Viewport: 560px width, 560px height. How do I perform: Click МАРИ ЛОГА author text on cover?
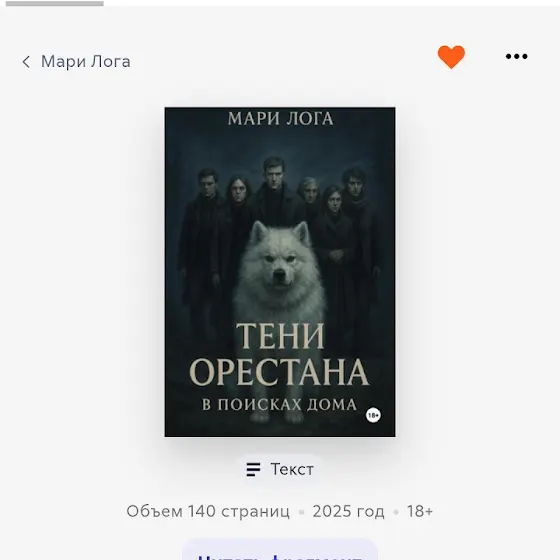click(x=280, y=119)
